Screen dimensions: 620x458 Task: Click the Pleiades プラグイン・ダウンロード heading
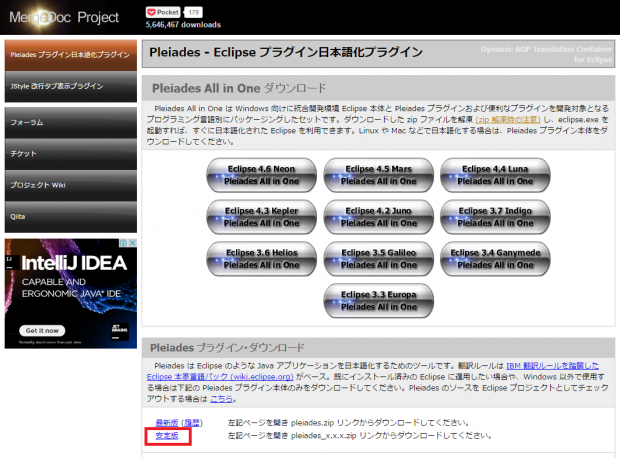pyautogui.click(x=227, y=348)
